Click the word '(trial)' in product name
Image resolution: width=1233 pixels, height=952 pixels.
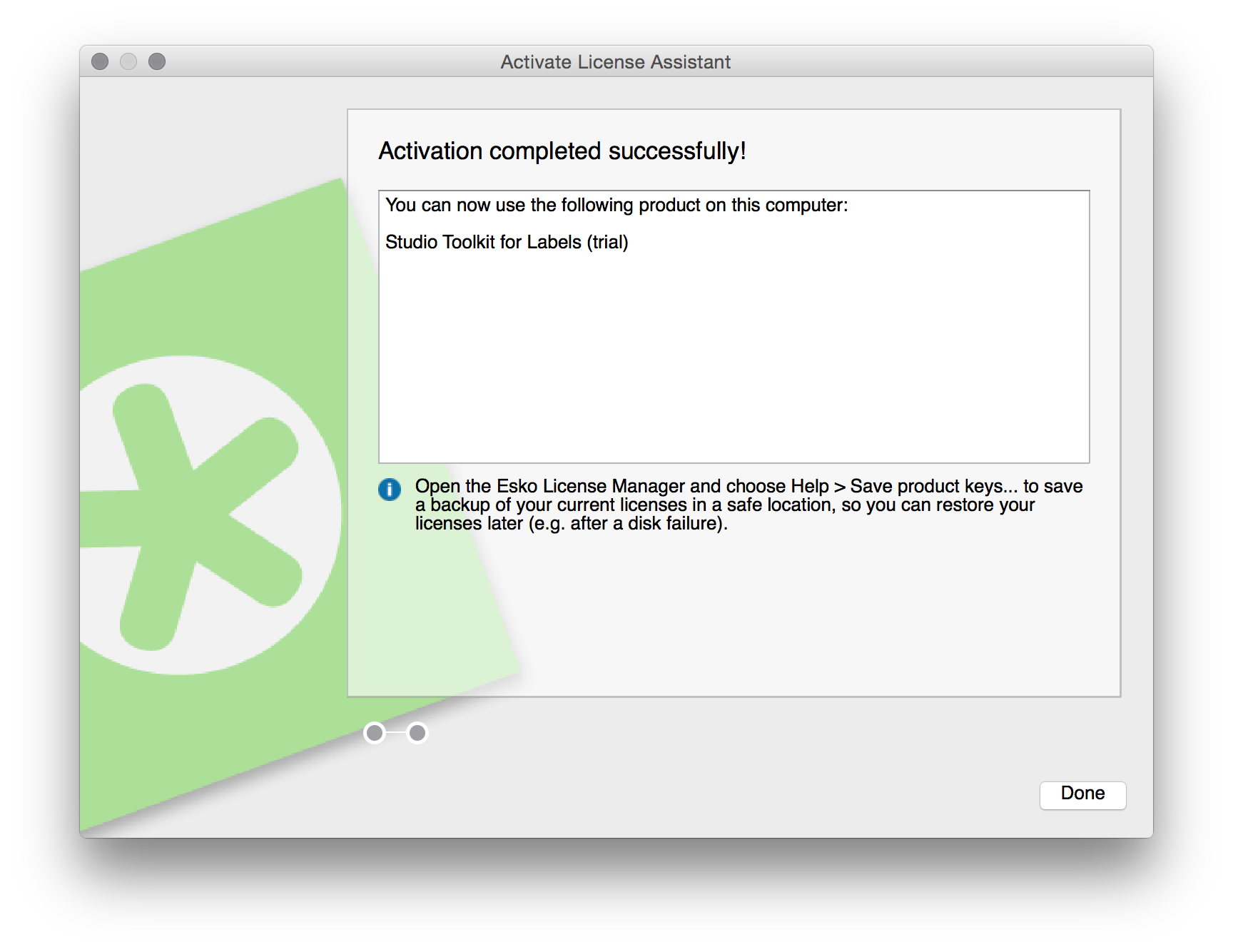tap(607, 243)
